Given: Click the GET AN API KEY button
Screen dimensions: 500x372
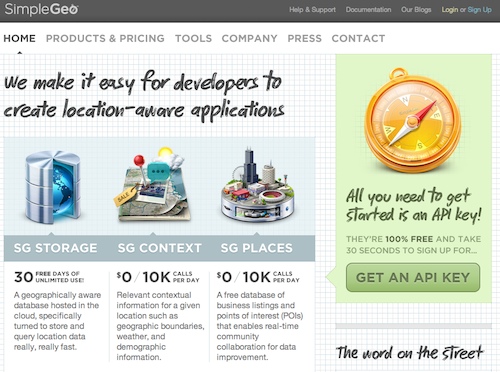Looking at the screenshot, I should pos(413,277).
